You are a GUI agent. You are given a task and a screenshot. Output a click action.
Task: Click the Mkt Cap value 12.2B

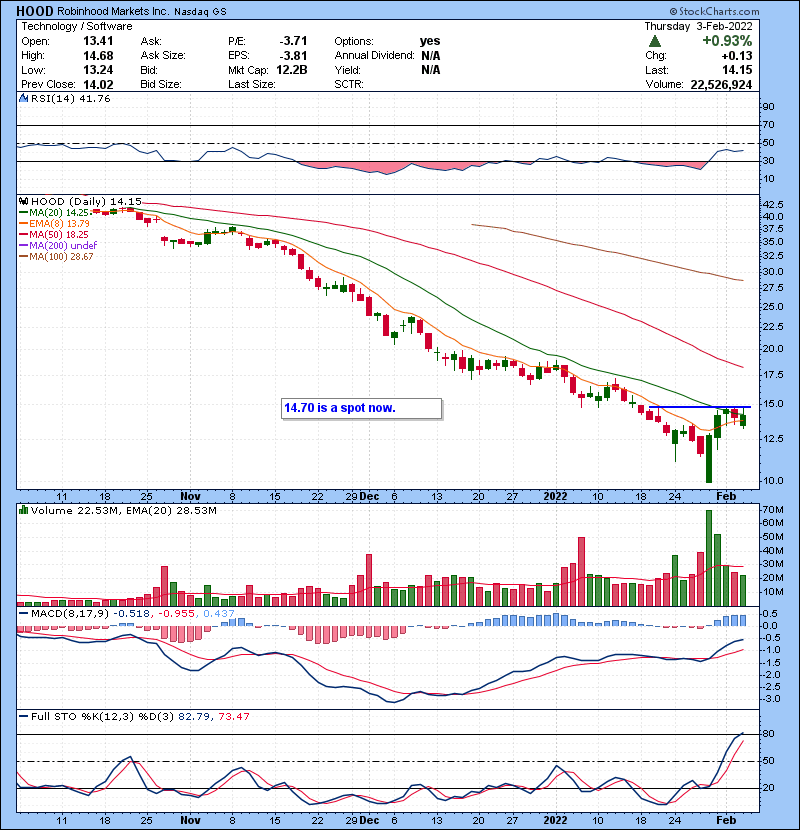292,70
